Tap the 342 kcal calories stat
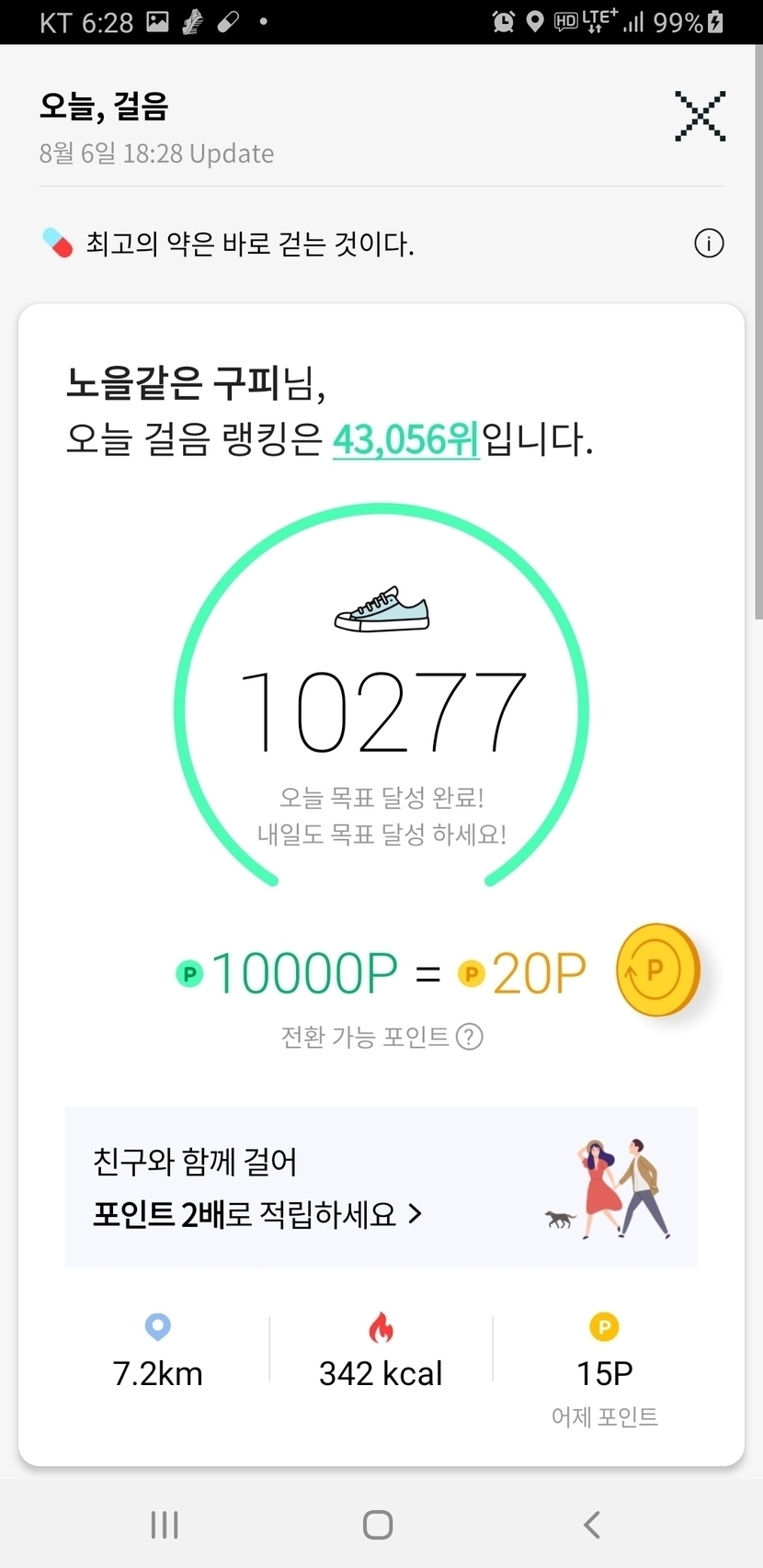Screen dimensions: 763x1568 tap(381, 1373)
